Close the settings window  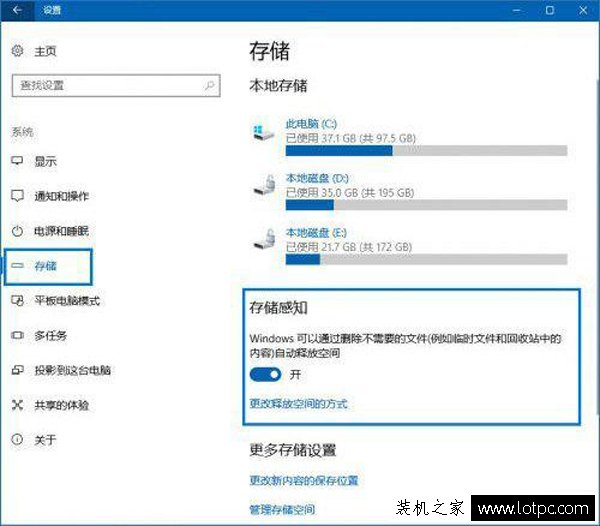[x=583, y=10]
